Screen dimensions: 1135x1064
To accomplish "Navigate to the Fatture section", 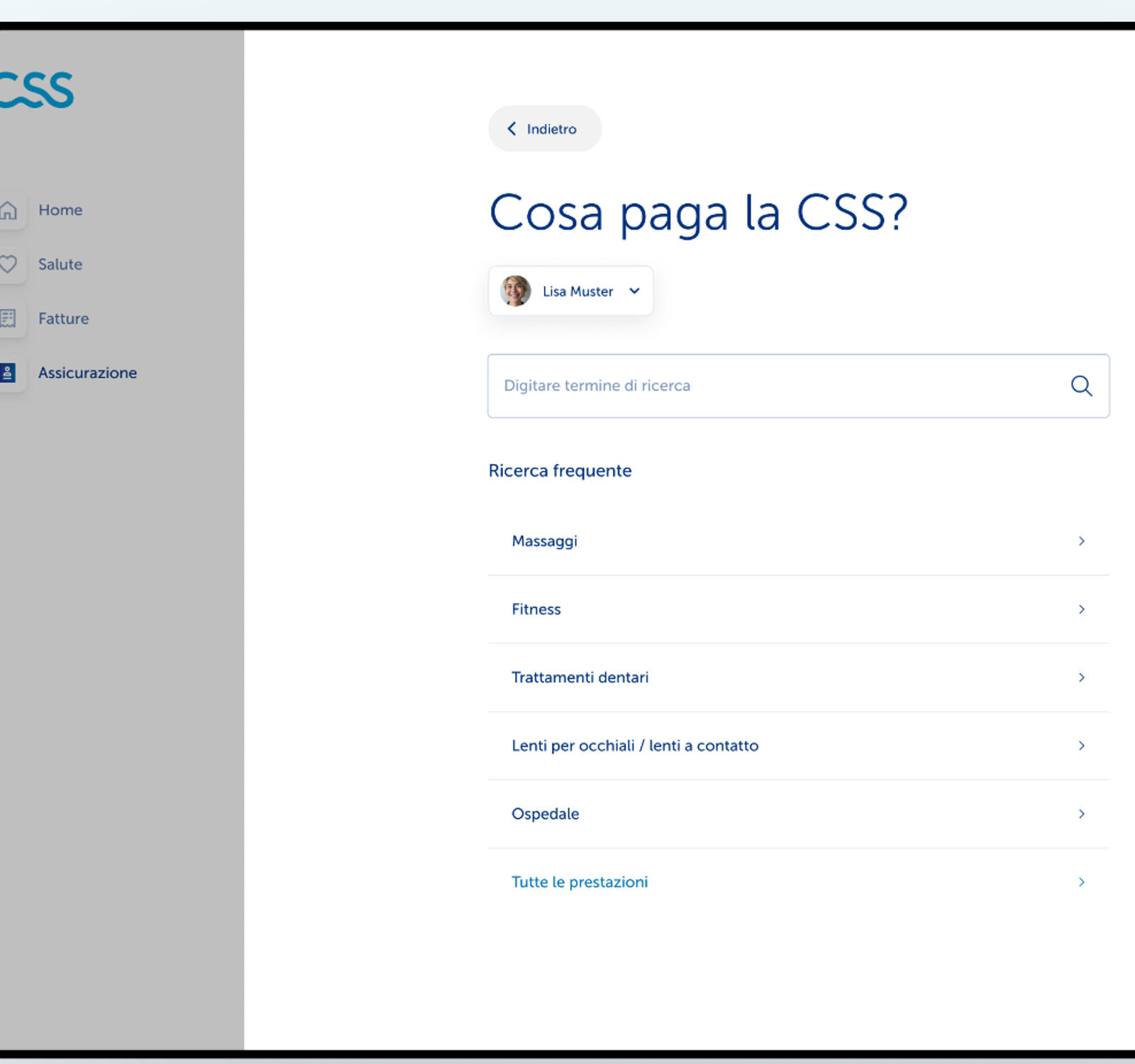I will coord(63,318).
